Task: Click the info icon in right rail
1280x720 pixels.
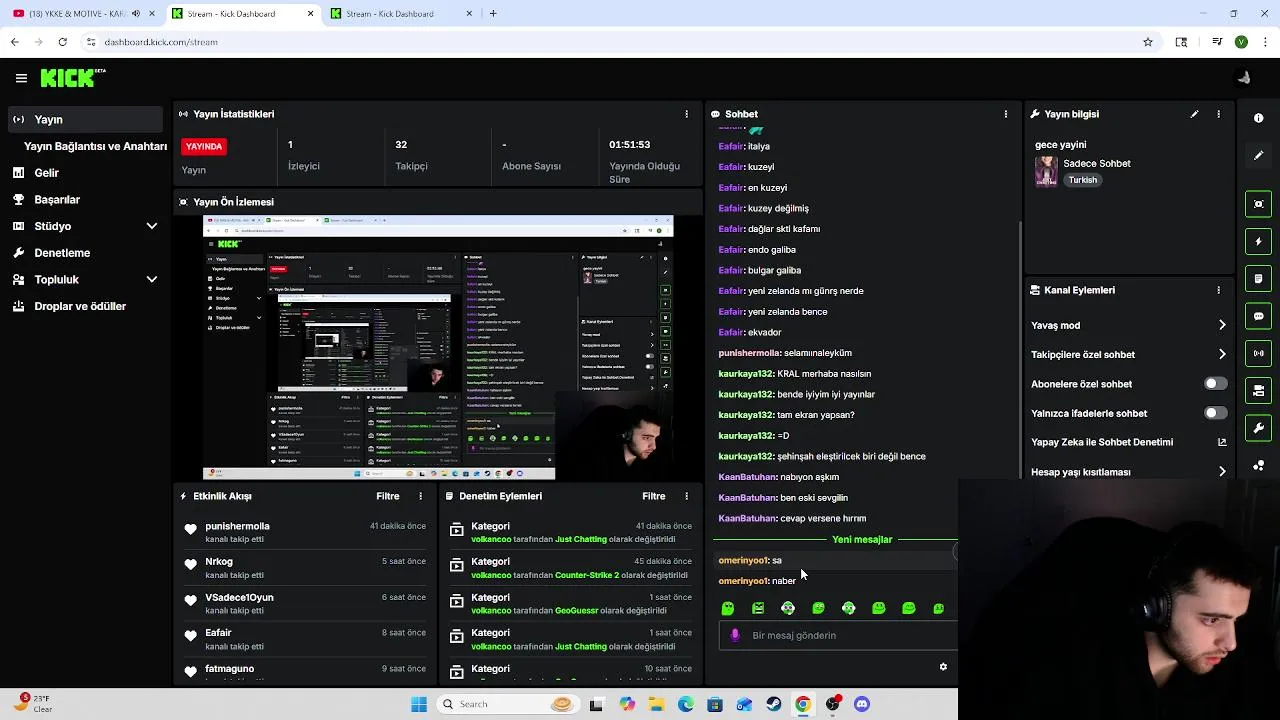Action: [x=1258, y=118]
